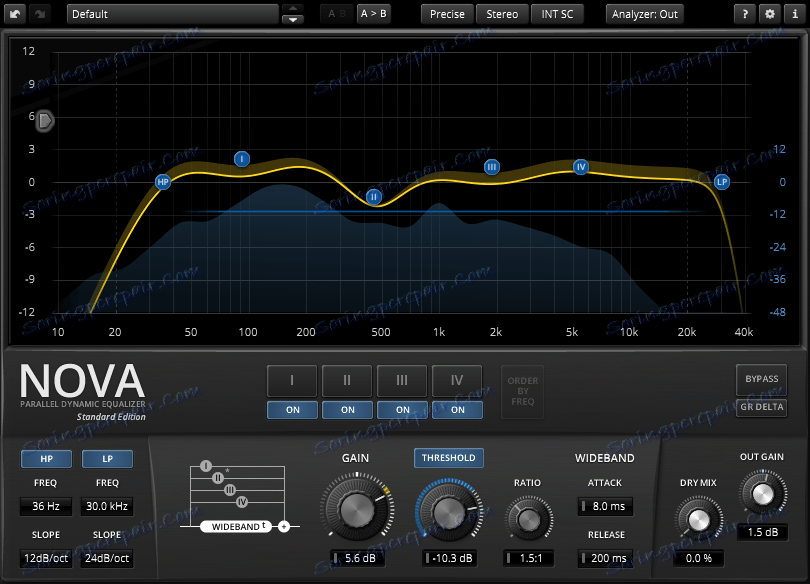Select band II tab button
810x584 pixels.
point(347,381)
